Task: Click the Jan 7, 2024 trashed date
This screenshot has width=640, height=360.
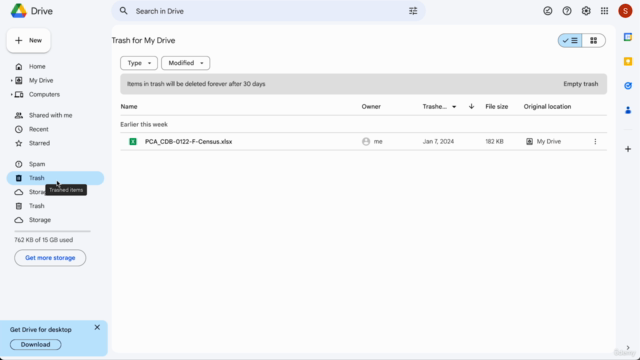Action: (438, 142)
